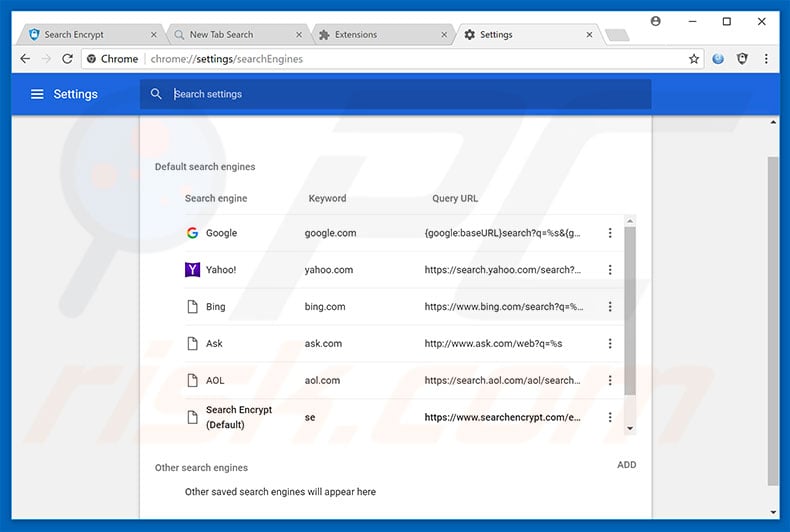Open more actions for Search Encrypt row
The width and height of the screenshot is (790, 532).
(610, 417)
